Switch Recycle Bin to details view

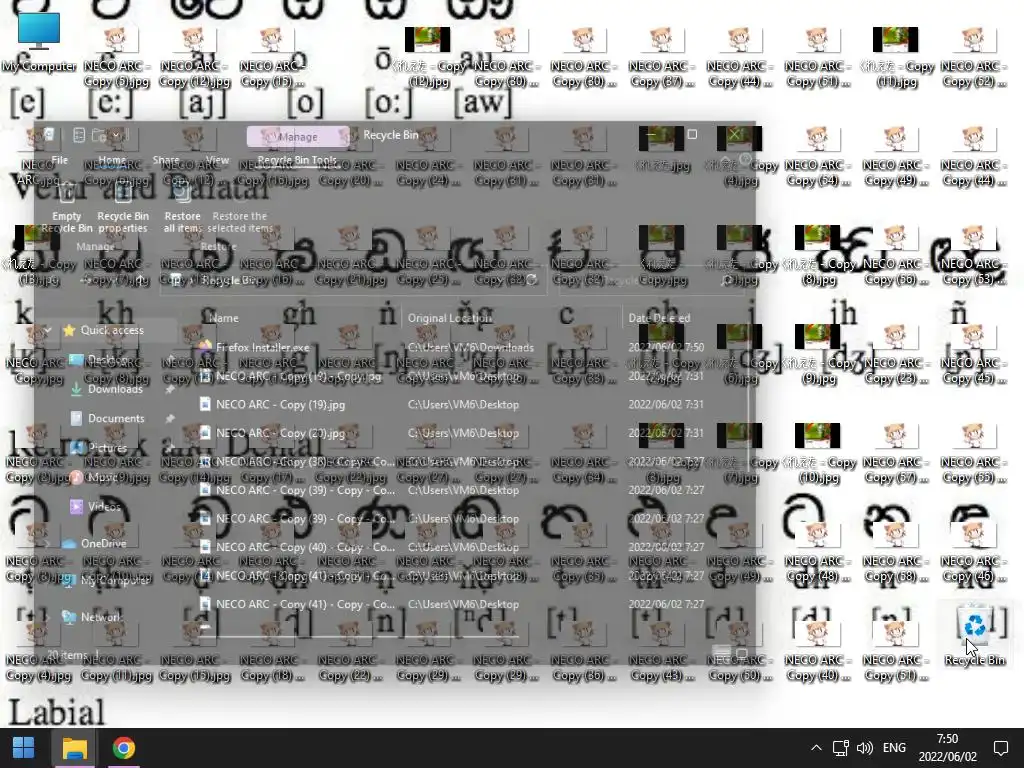point(721,652)
